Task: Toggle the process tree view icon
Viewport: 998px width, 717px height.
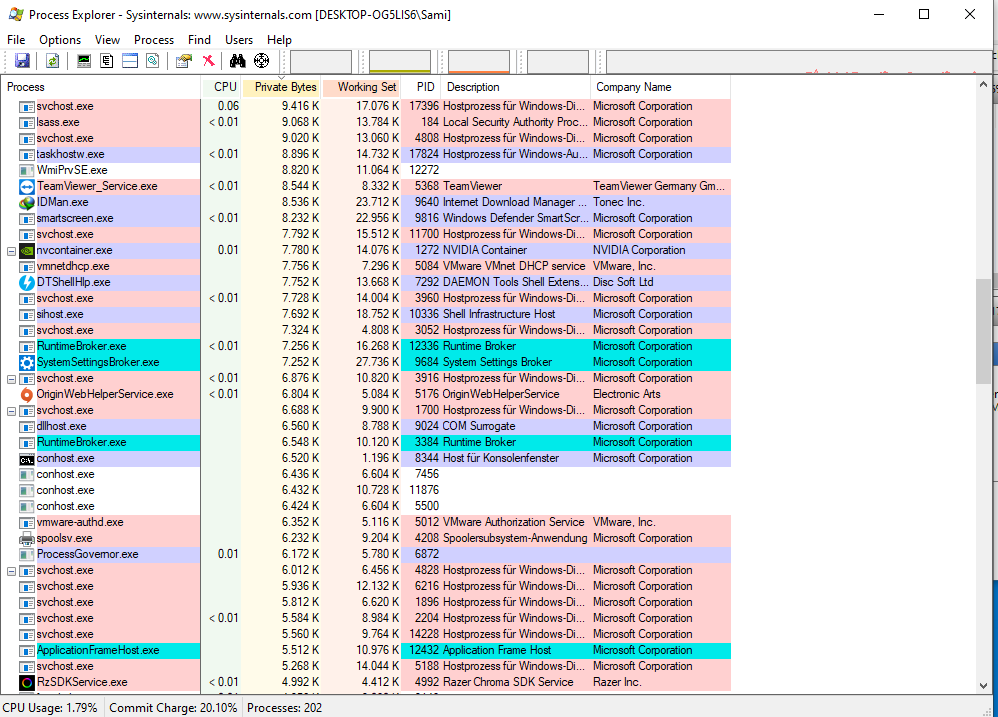Action: 106,60
